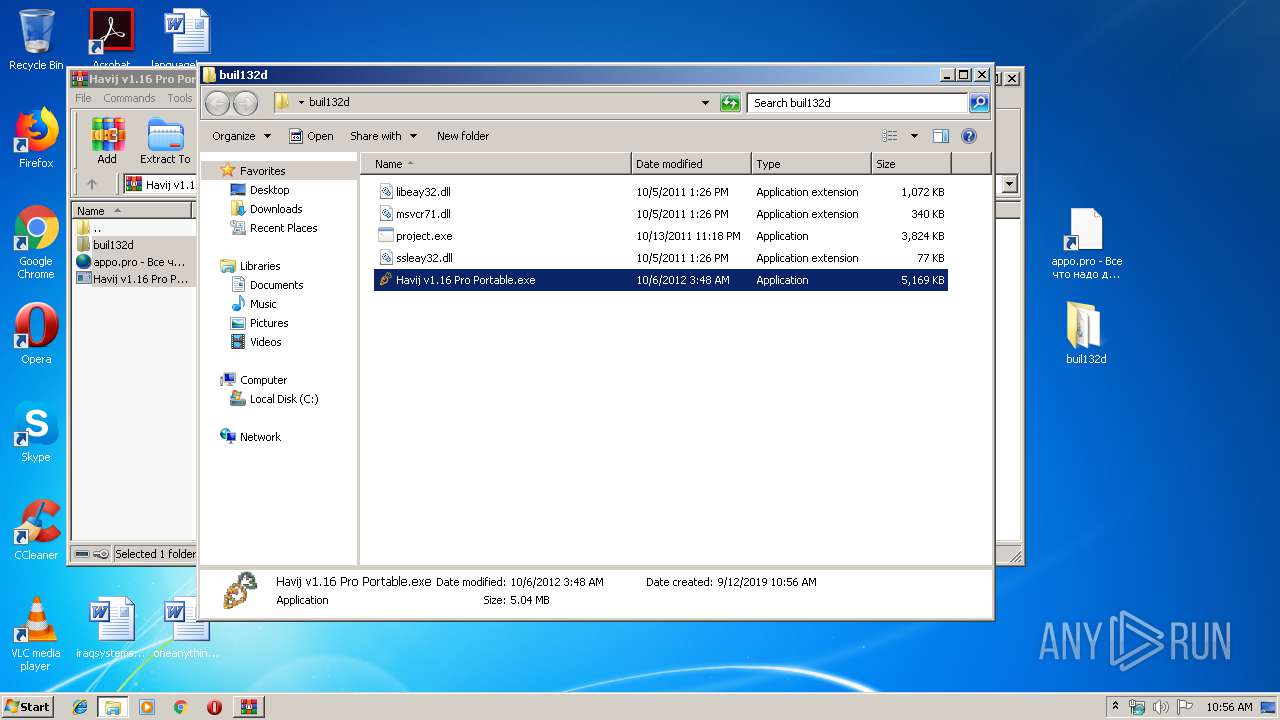Click Chrome icon in taskbar
Viewport: 1280px width, 720px height.
(x=180, y=707)
